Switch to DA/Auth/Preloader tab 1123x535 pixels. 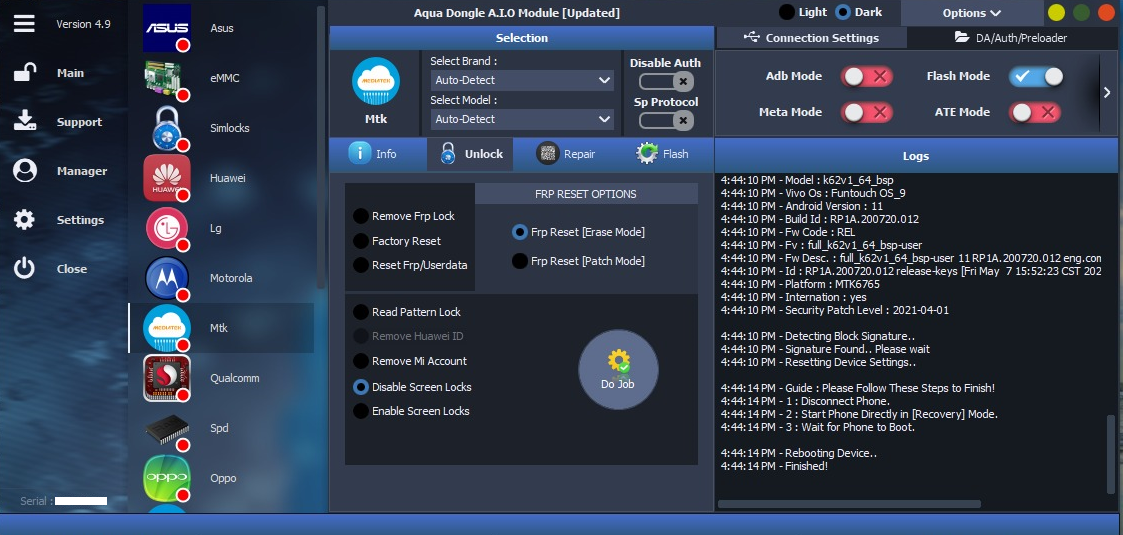point(1011,37)
